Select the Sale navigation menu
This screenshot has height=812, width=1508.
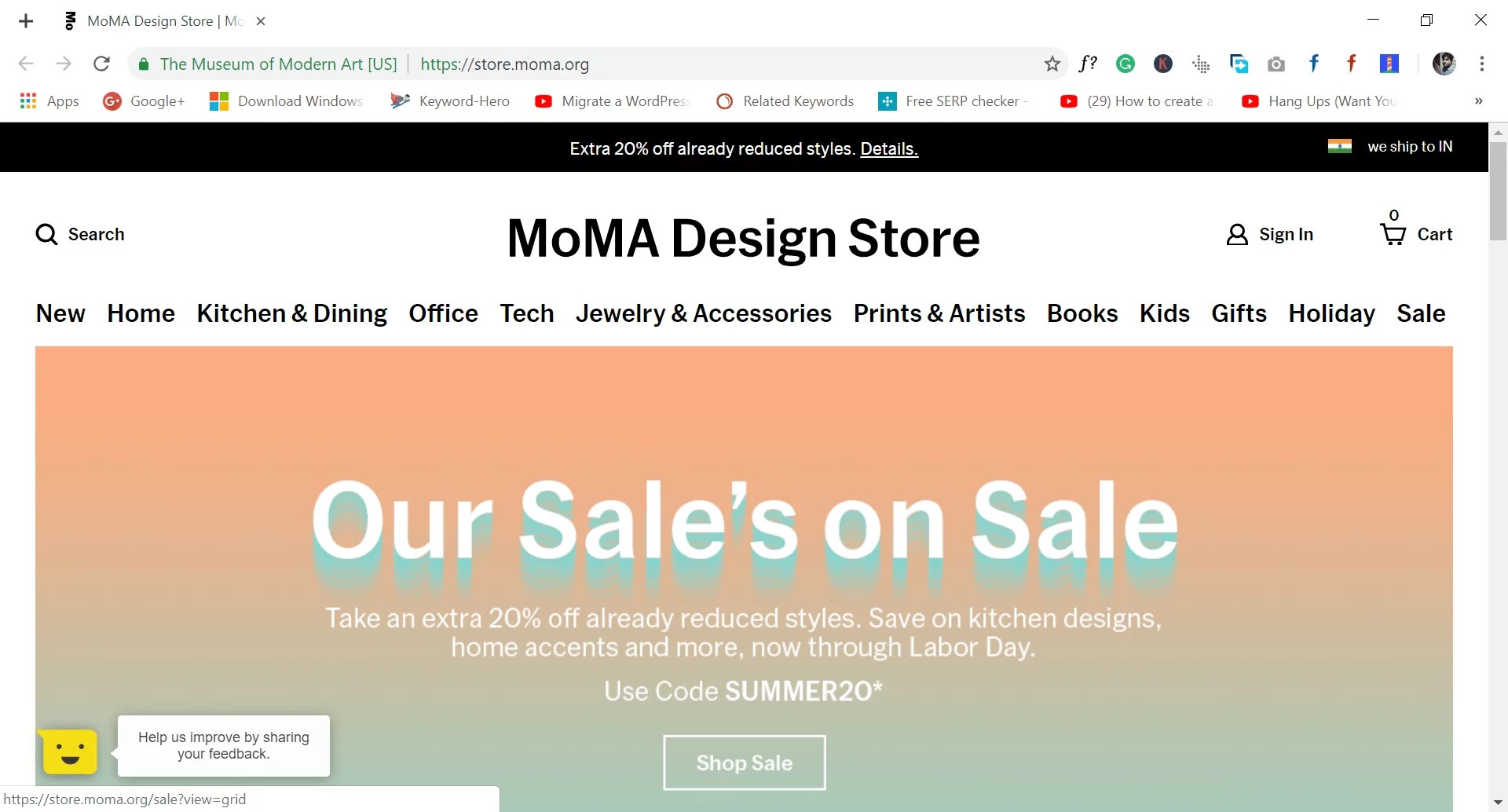coord(1420,313)
